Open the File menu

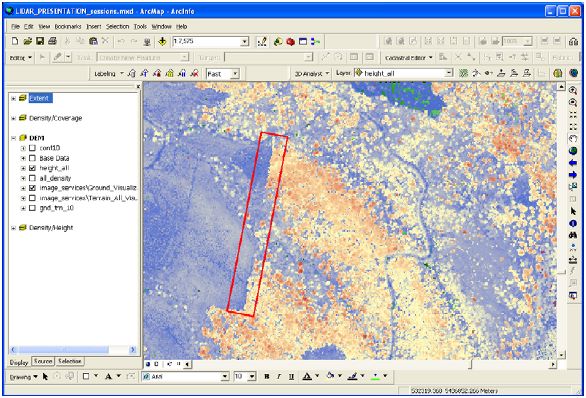(15, 27)
